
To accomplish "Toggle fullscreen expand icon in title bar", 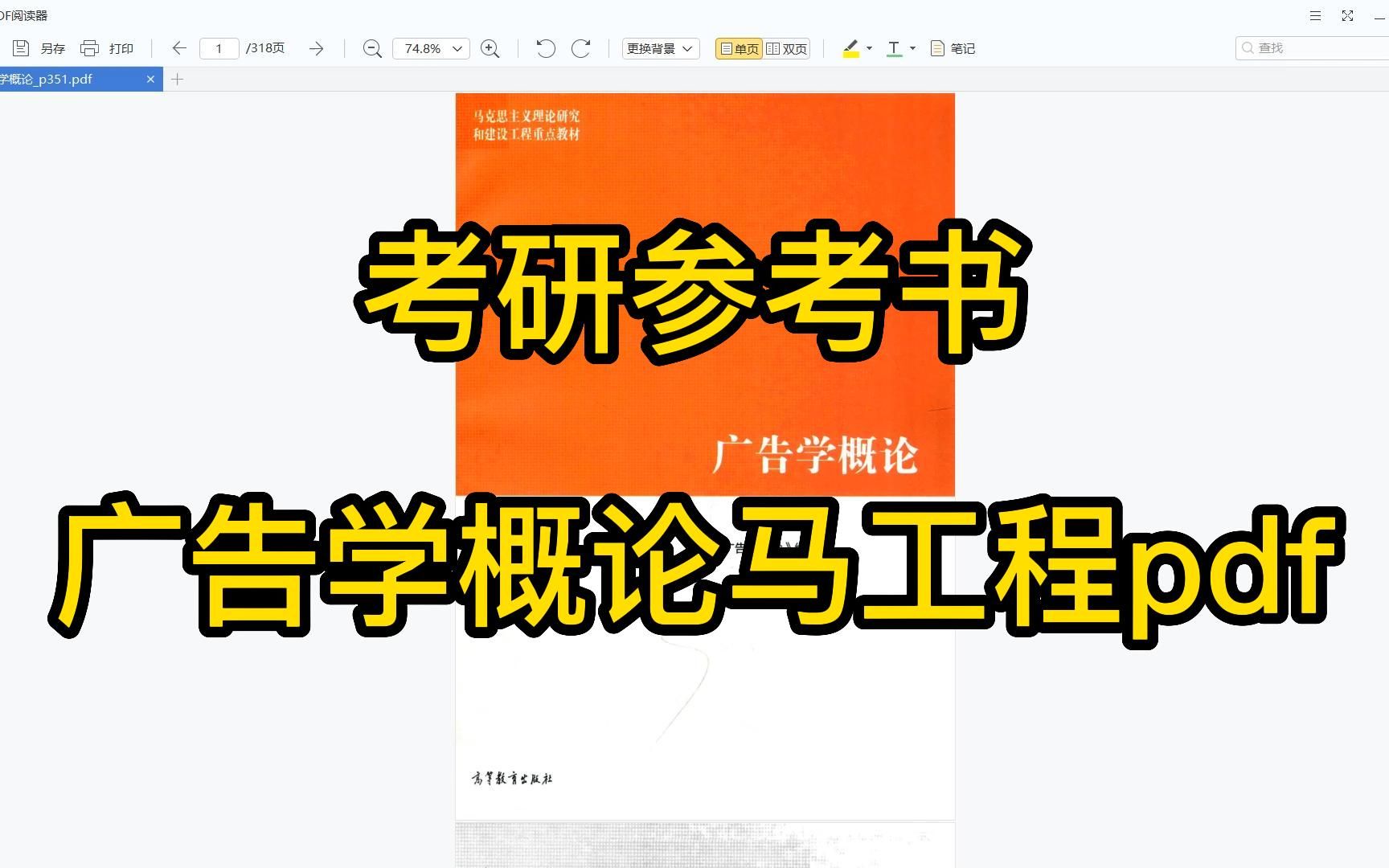I will (x=1348, y=15).
